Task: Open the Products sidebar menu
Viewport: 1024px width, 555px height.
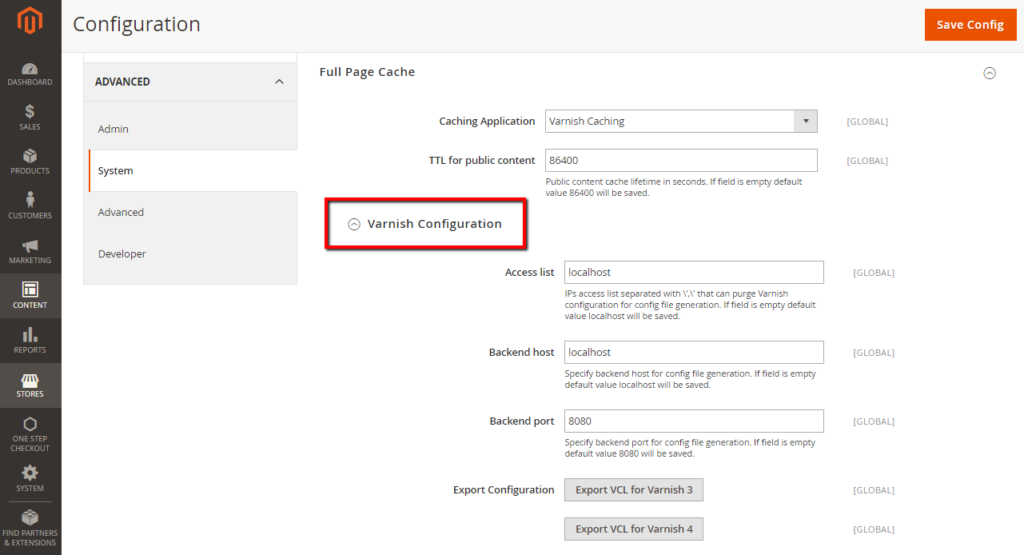Action: [30, 162]
